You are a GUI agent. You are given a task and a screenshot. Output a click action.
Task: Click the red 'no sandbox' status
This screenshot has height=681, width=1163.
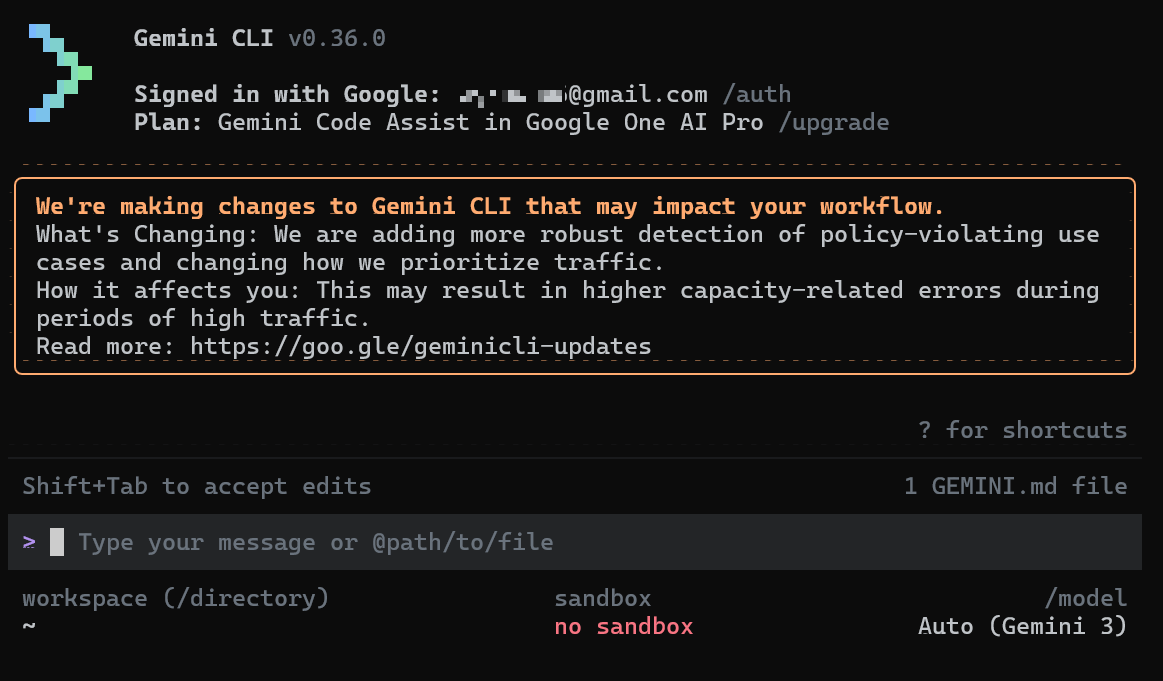pyautogui.click(x=623, y=627)
